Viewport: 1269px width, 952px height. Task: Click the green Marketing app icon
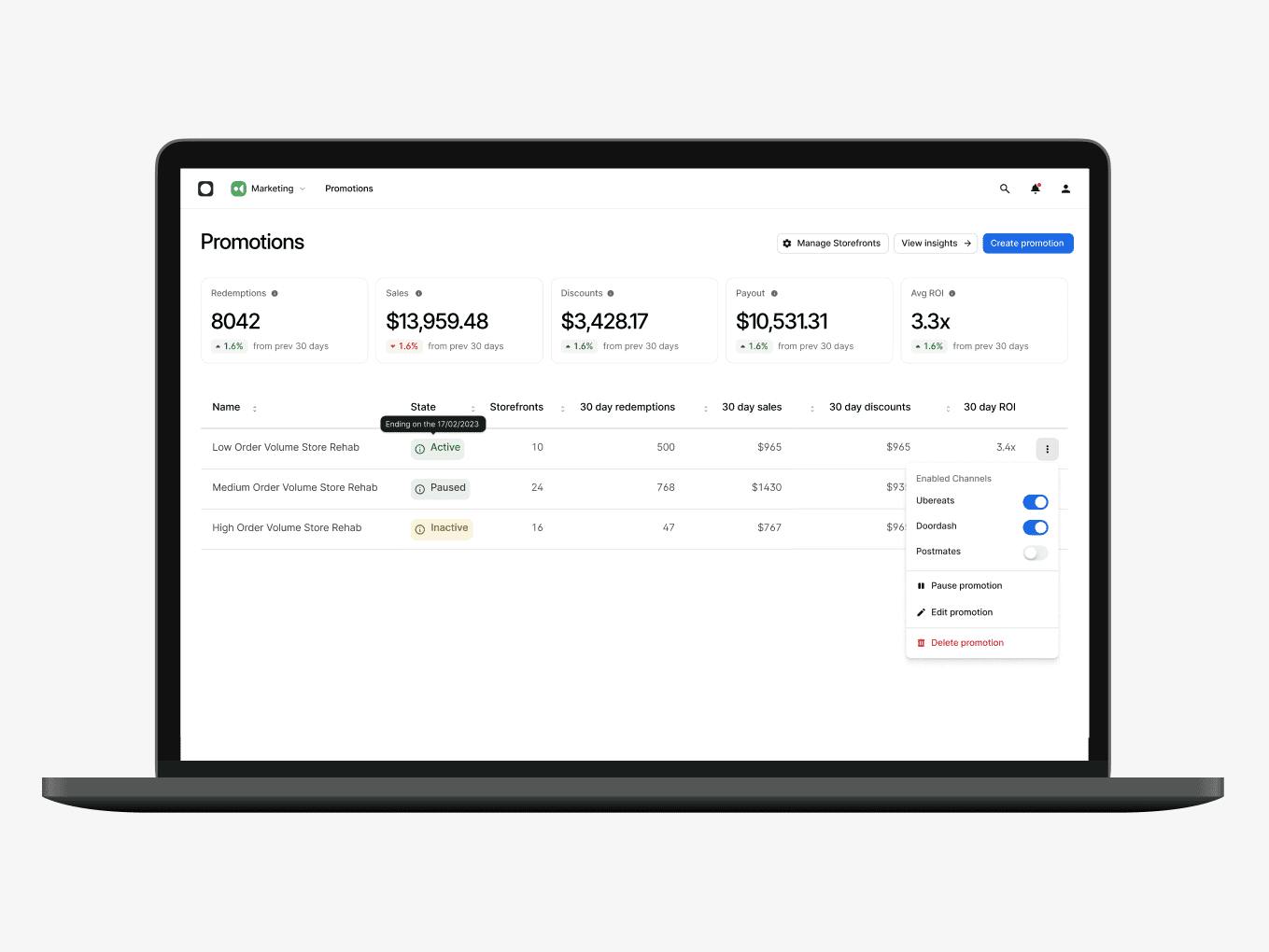tap(238, 189)
